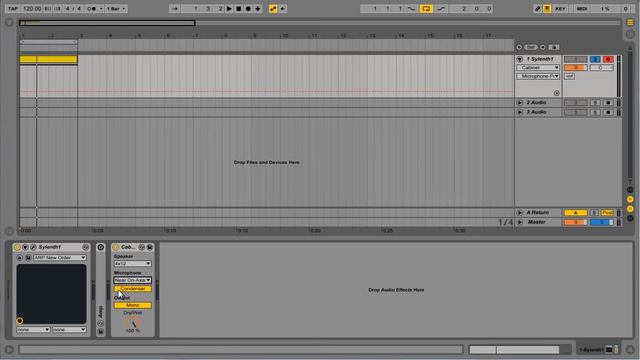Click the 1 % CPU load meter
The width and height of the screenshot is (640, 360).
[x=605, y=9]
